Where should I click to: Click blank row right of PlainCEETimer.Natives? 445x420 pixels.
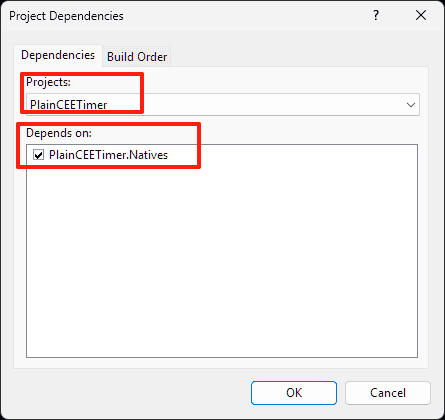(x=292, y=155)
